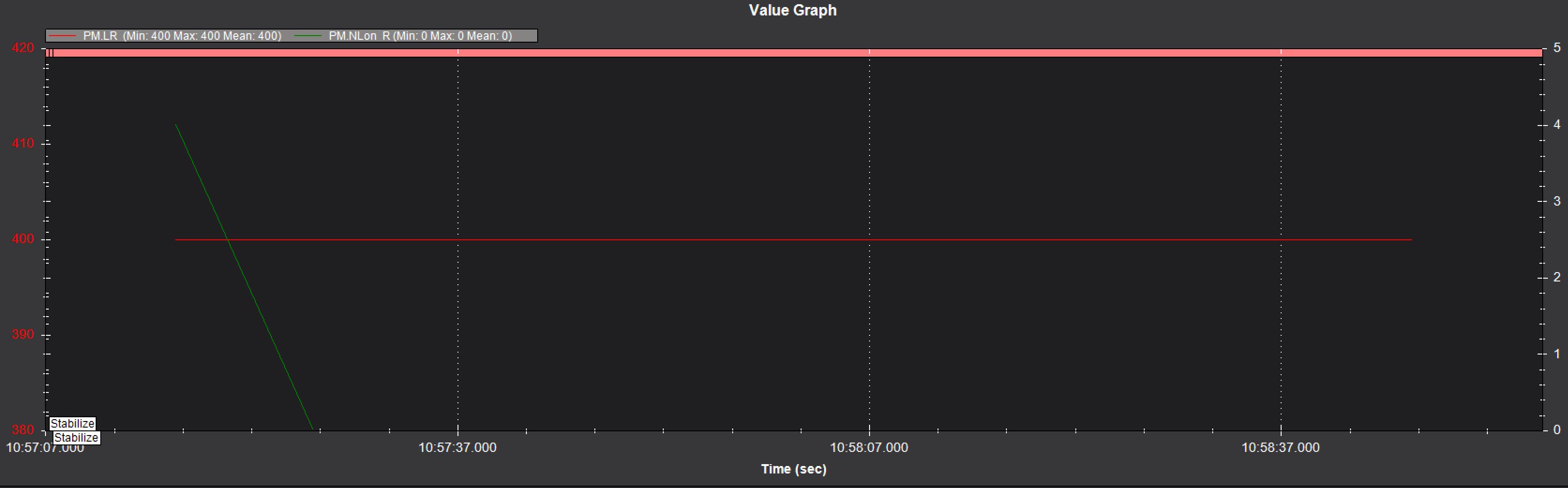Click the red 420 left-axis value
Image resolution: width=1568 pixels, height=488 pixels.
[23, 47]
